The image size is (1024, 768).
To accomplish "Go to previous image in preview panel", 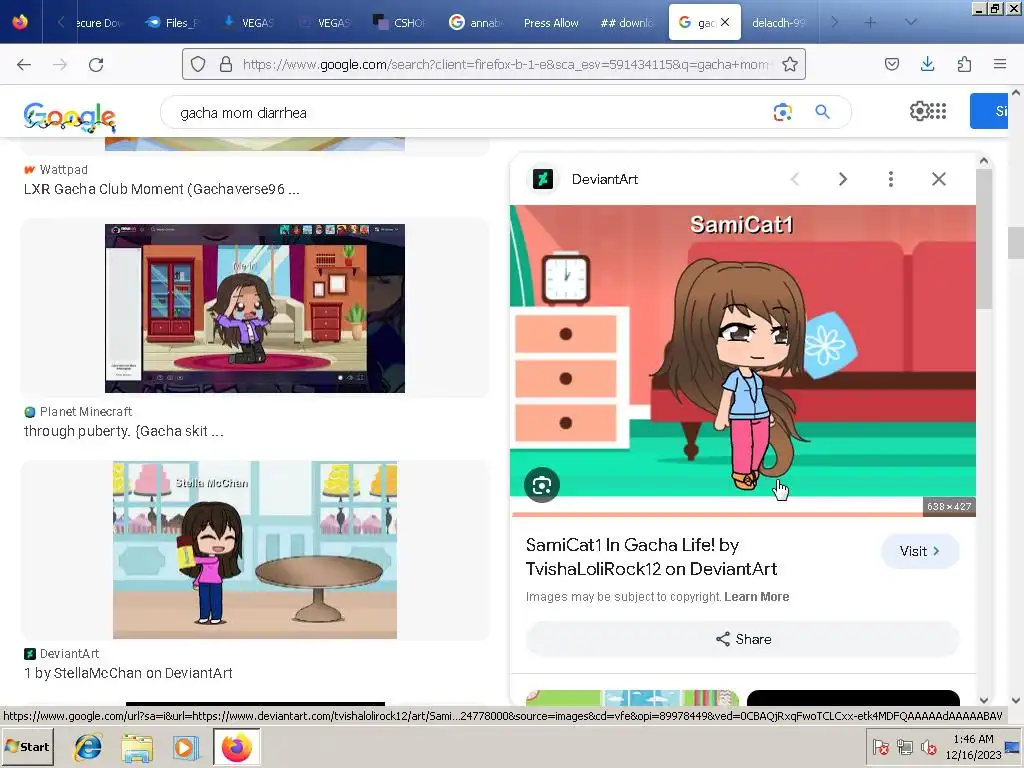I will click(795, 179).
